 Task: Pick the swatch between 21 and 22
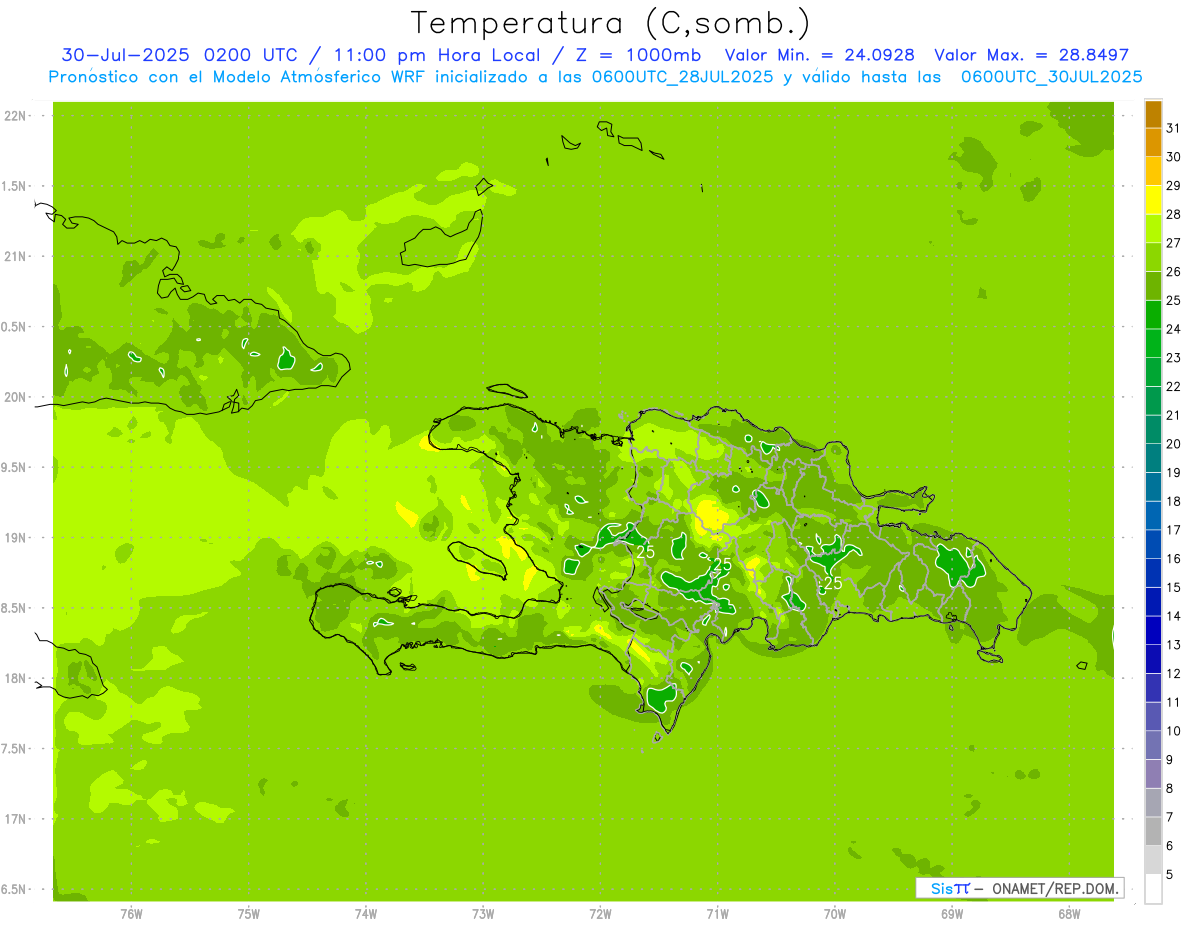pyautogui.click(x=1153, y=401)
